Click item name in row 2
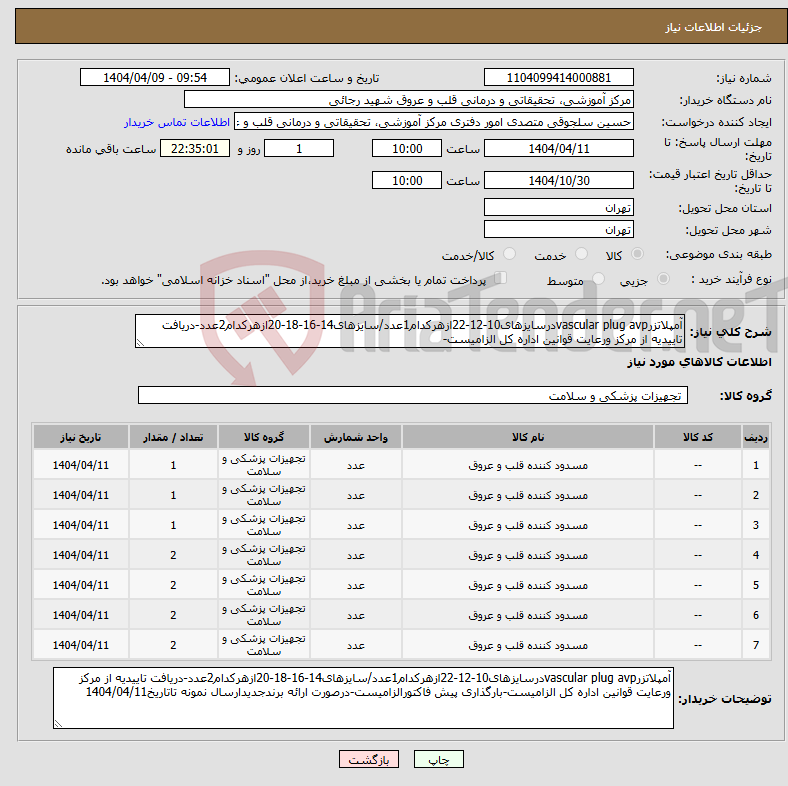The height and width of the screenshot is (786, 788). click(x=528, y=495)
